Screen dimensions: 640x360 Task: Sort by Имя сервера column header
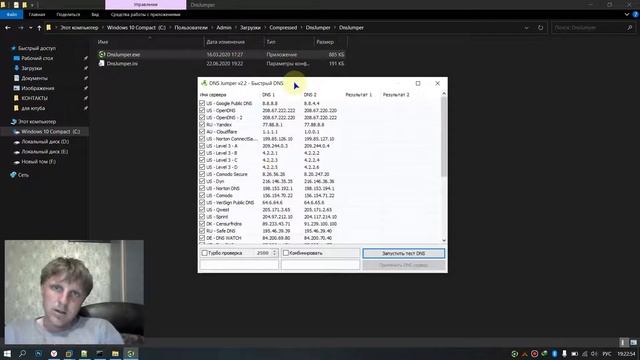pos(213,95)
